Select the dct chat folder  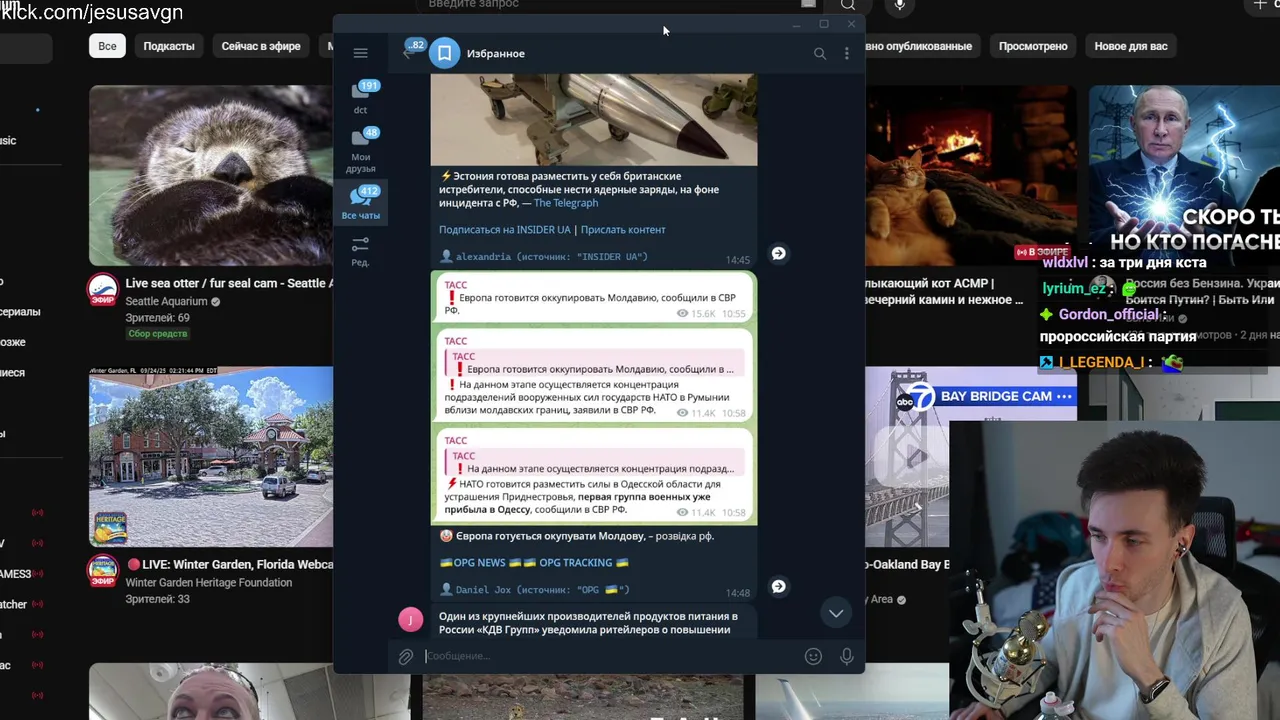[361, 98]
